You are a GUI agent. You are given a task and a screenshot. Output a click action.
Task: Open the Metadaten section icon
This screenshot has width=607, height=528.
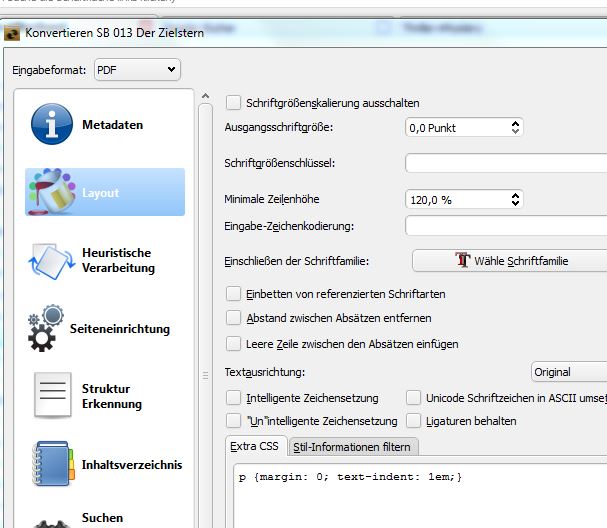pos(52,124)
